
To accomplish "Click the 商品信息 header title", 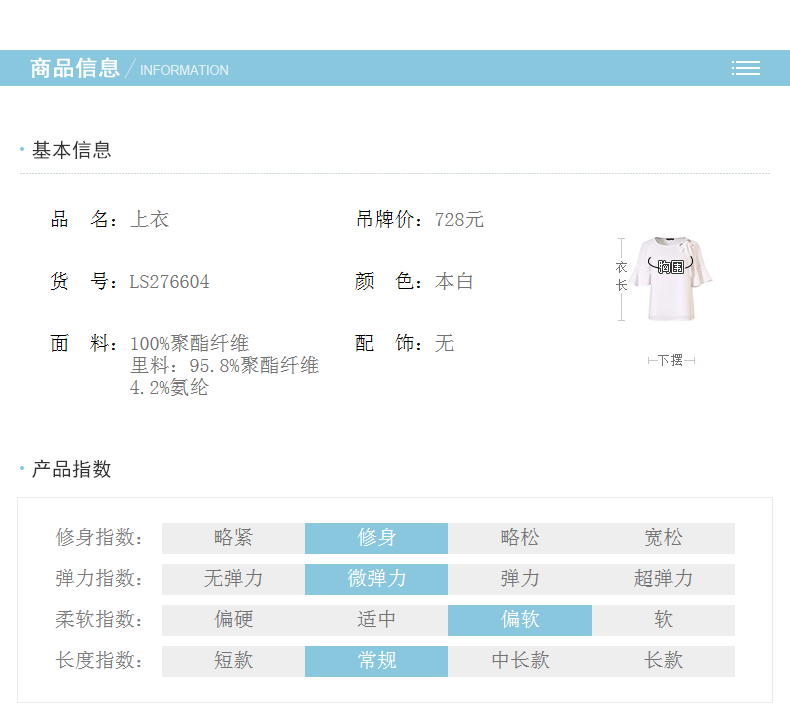I will click(75, 68).
